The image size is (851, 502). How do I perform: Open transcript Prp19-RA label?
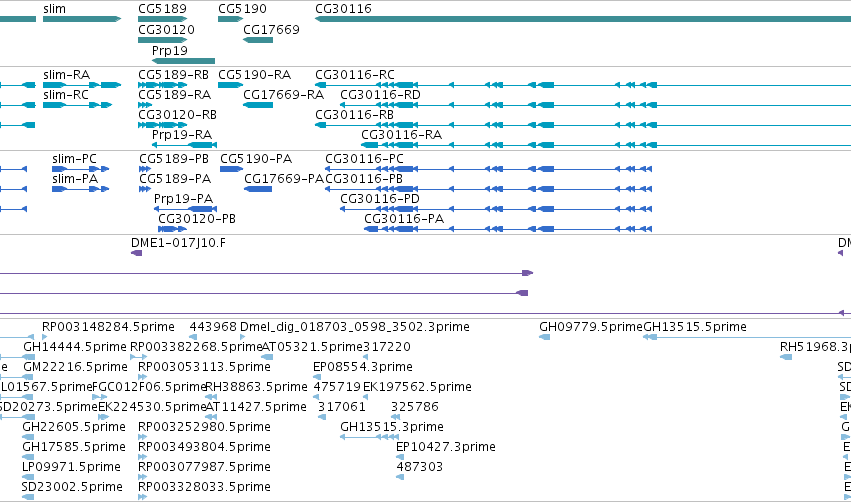182,135
